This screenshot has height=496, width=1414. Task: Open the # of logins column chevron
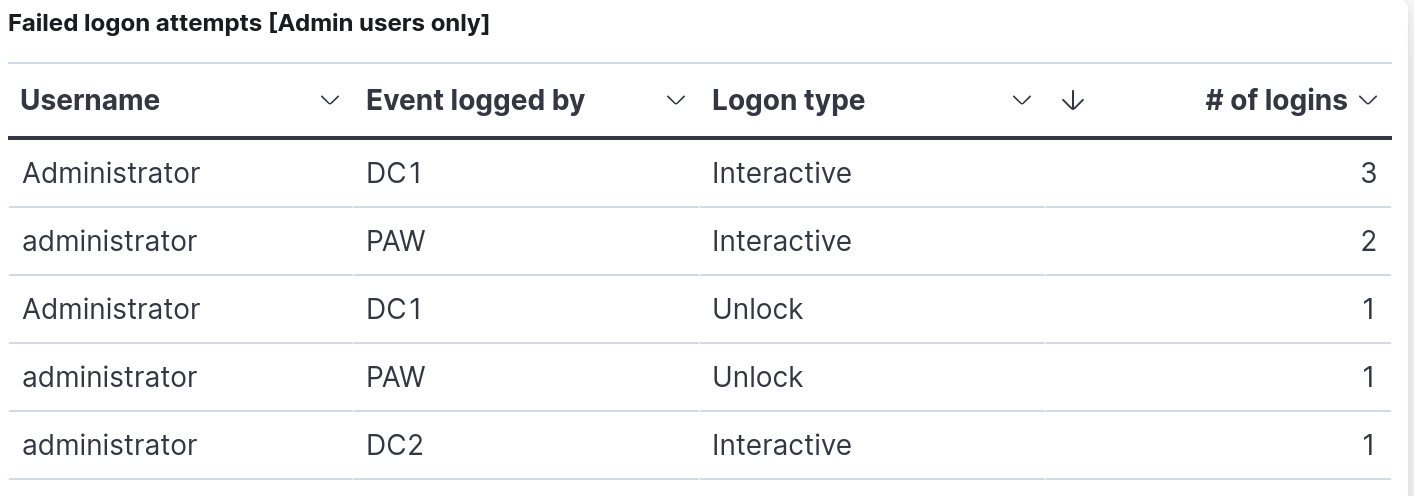coord(1369,100)
